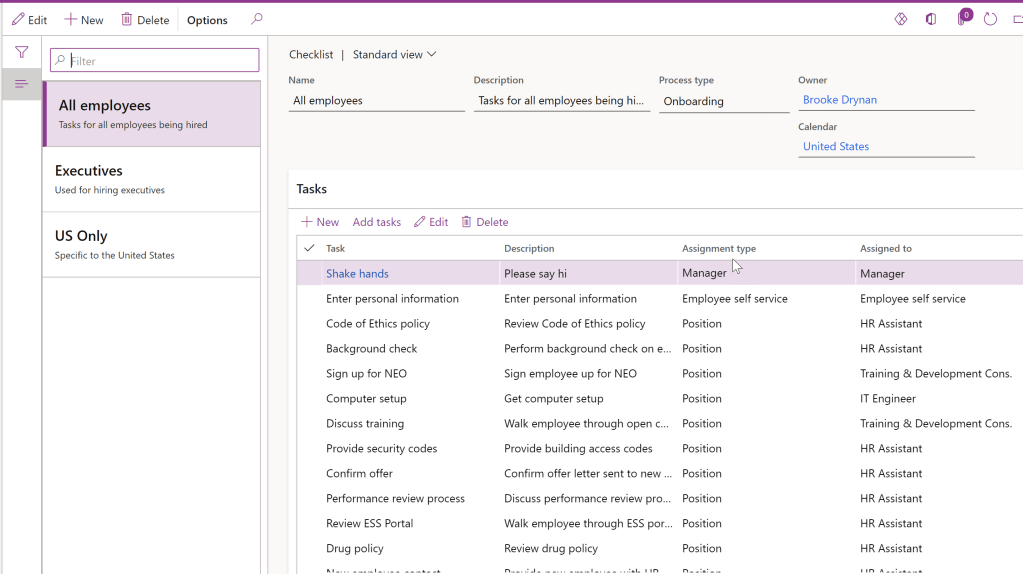Click the Add tasks button
This screenshot has width=1023, height=574.
376,222
